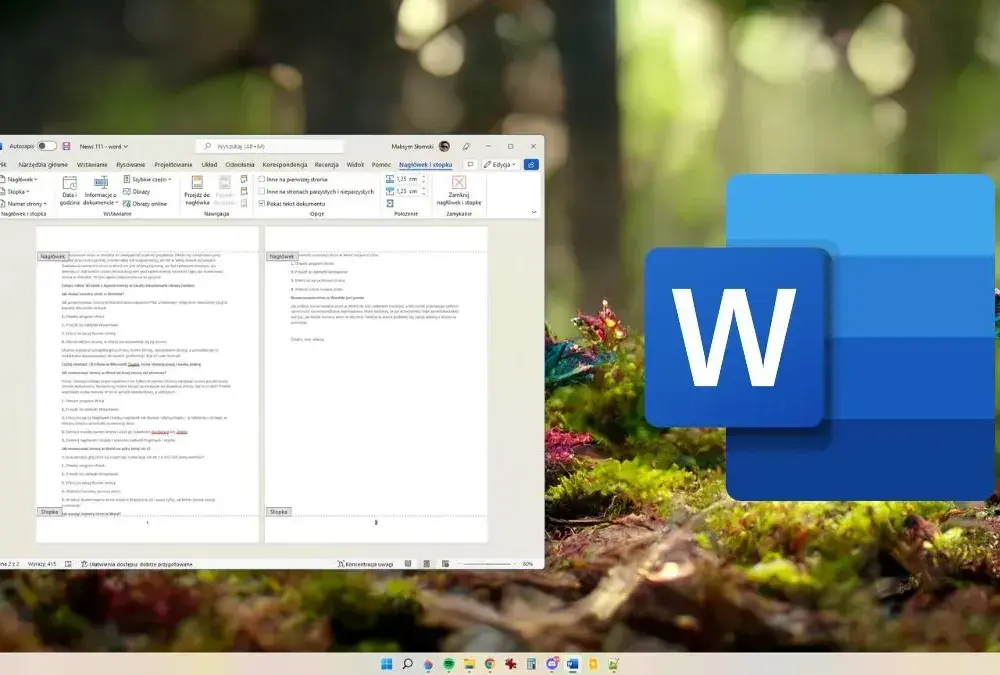This screenshot has width=1000, height=675.
Task: Click the pen icon next to account avatar
Action: coord(466,146)
